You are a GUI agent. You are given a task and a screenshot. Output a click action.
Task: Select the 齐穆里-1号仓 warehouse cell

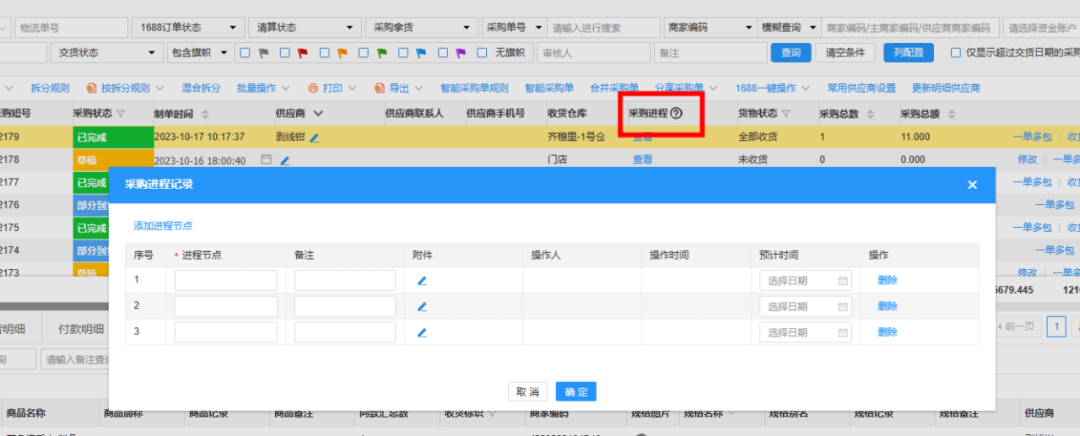[x=576, y=137]
